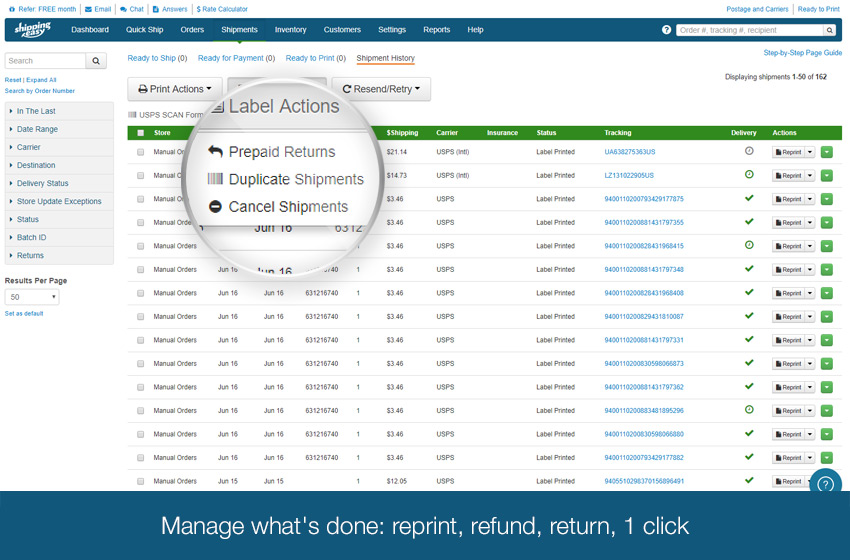
Task: Click Refer: FREE month link
Action: pyautogui.click(x=42, y=9)
